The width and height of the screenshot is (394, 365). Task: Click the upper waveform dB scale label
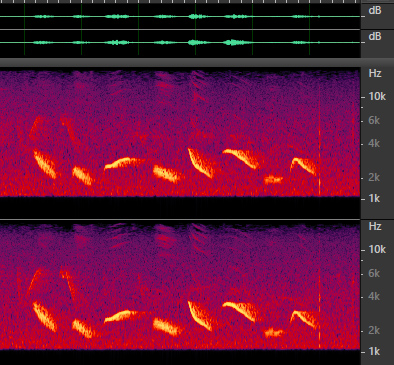point(375,11)
